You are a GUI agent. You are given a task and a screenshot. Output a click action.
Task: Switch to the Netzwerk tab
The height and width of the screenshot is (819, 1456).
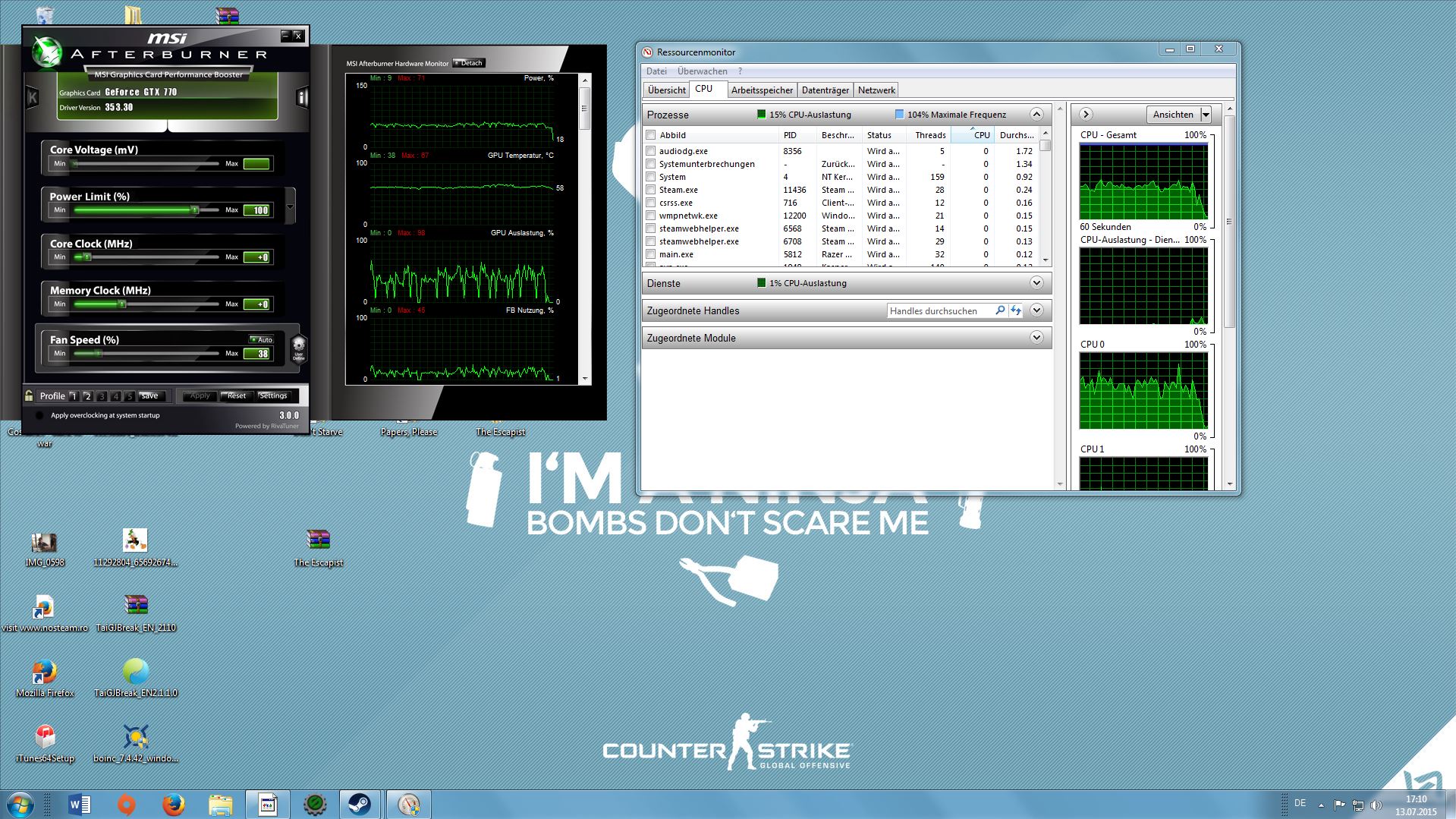[876, 90]
